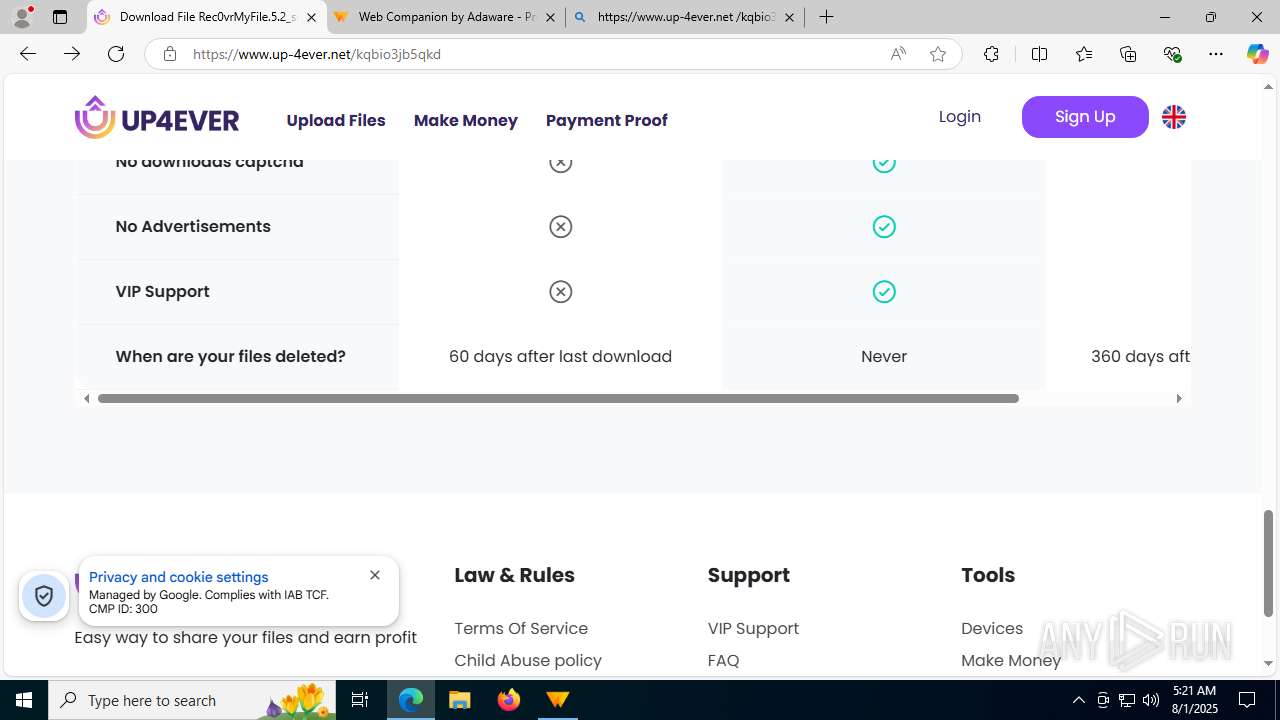Open Make Money nav item
The height and width of the screenshot is (720, 1280).
[466, 120]
